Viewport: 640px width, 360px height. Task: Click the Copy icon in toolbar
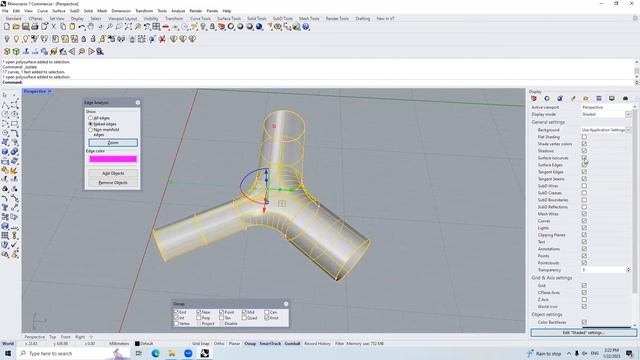click(63, 27)
